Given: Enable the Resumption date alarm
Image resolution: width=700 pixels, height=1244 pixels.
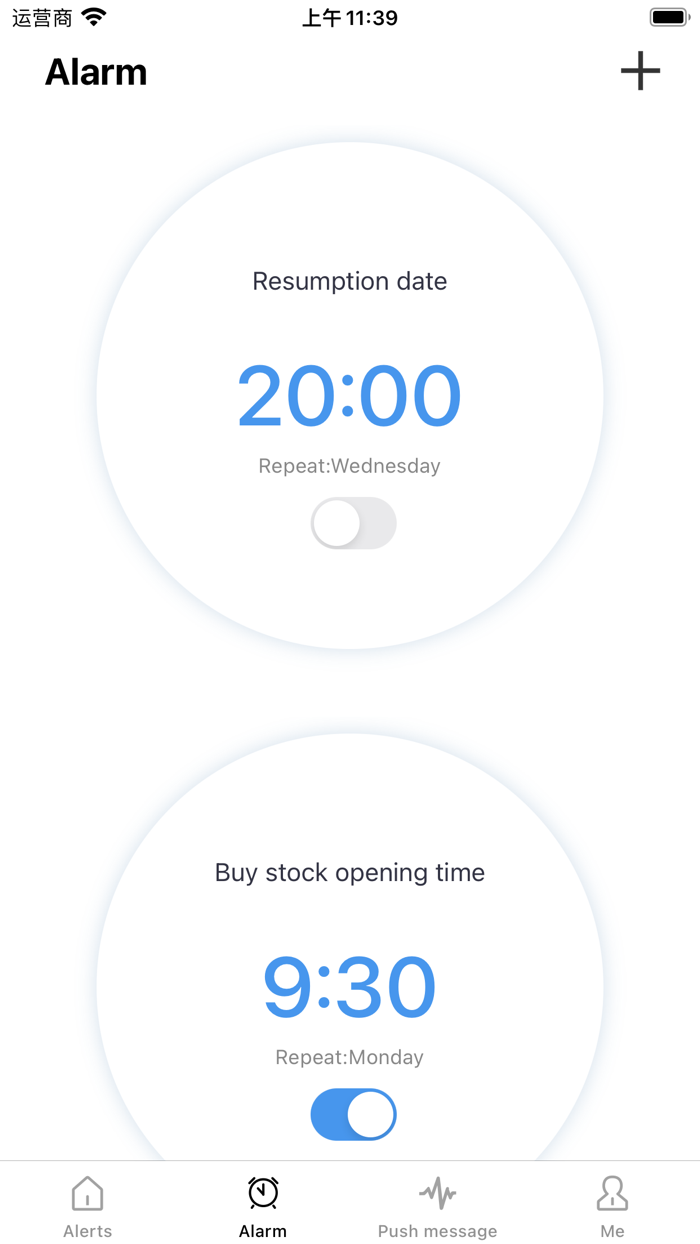Looking at the screenshot, I should (x=353, y=523).
